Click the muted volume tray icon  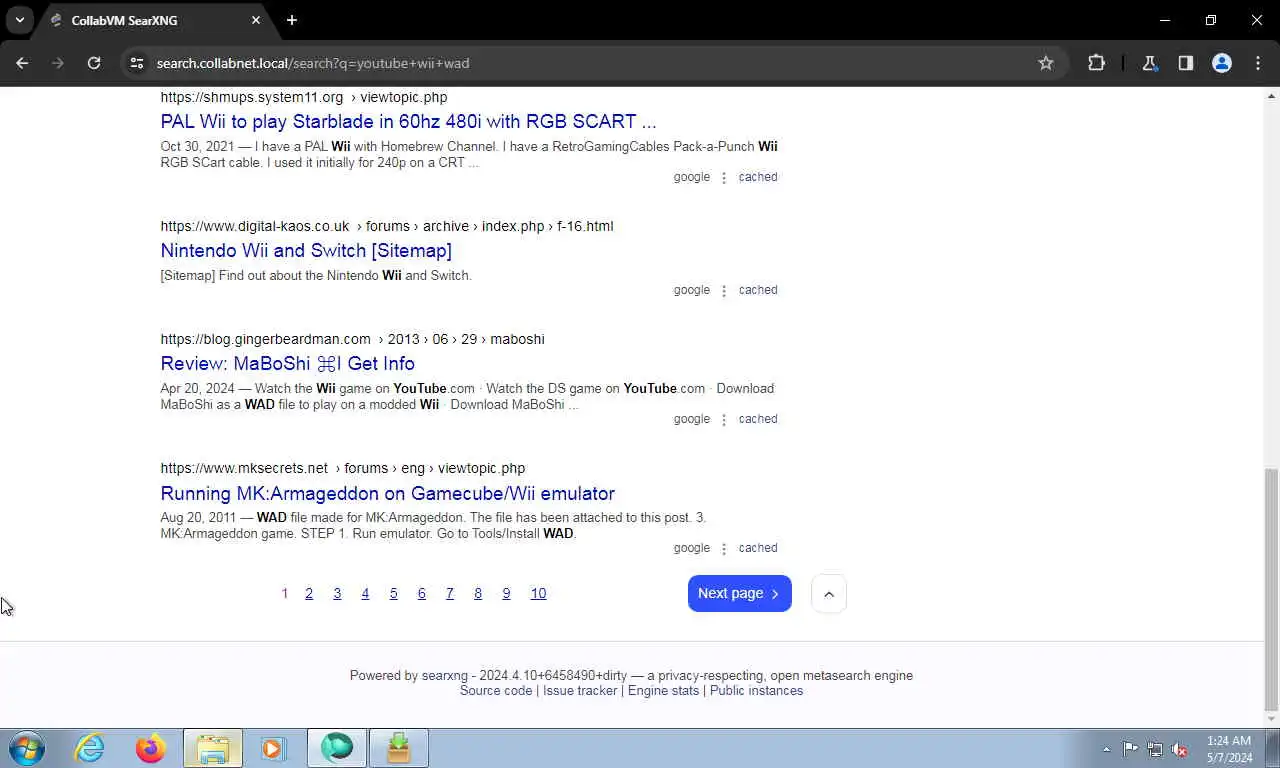(1180, 749)
